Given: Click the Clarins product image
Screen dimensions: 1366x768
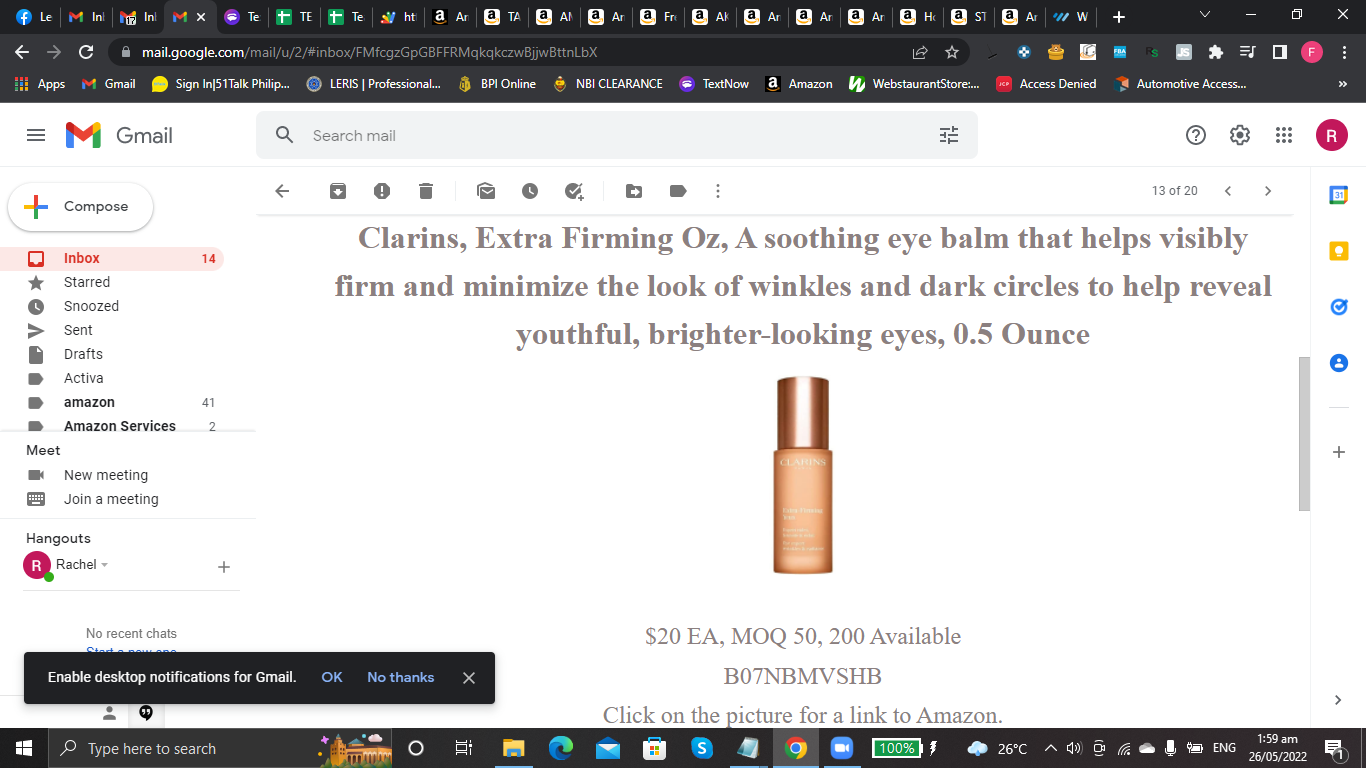Looking at the screenshot, I should pyautogui.click(x=802, y=476).
